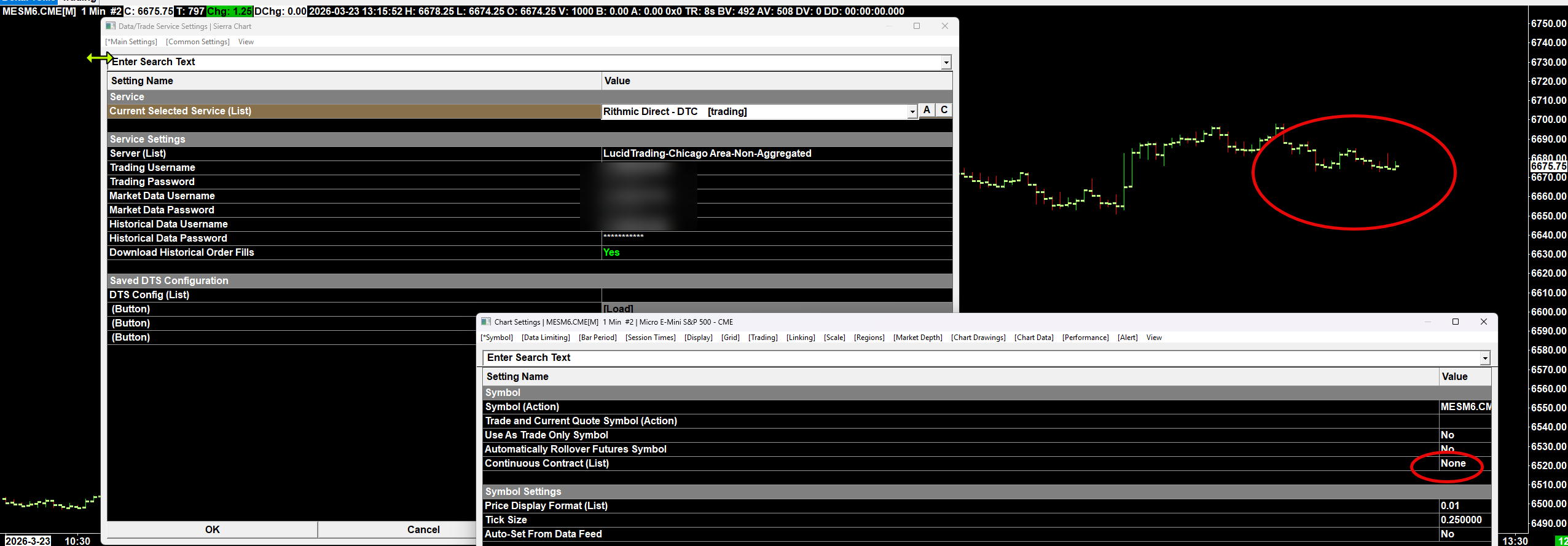Click the Historical Data Password masked value
Image resolution: width=1568 pixels, height=546 pixels.
(623, 237)
